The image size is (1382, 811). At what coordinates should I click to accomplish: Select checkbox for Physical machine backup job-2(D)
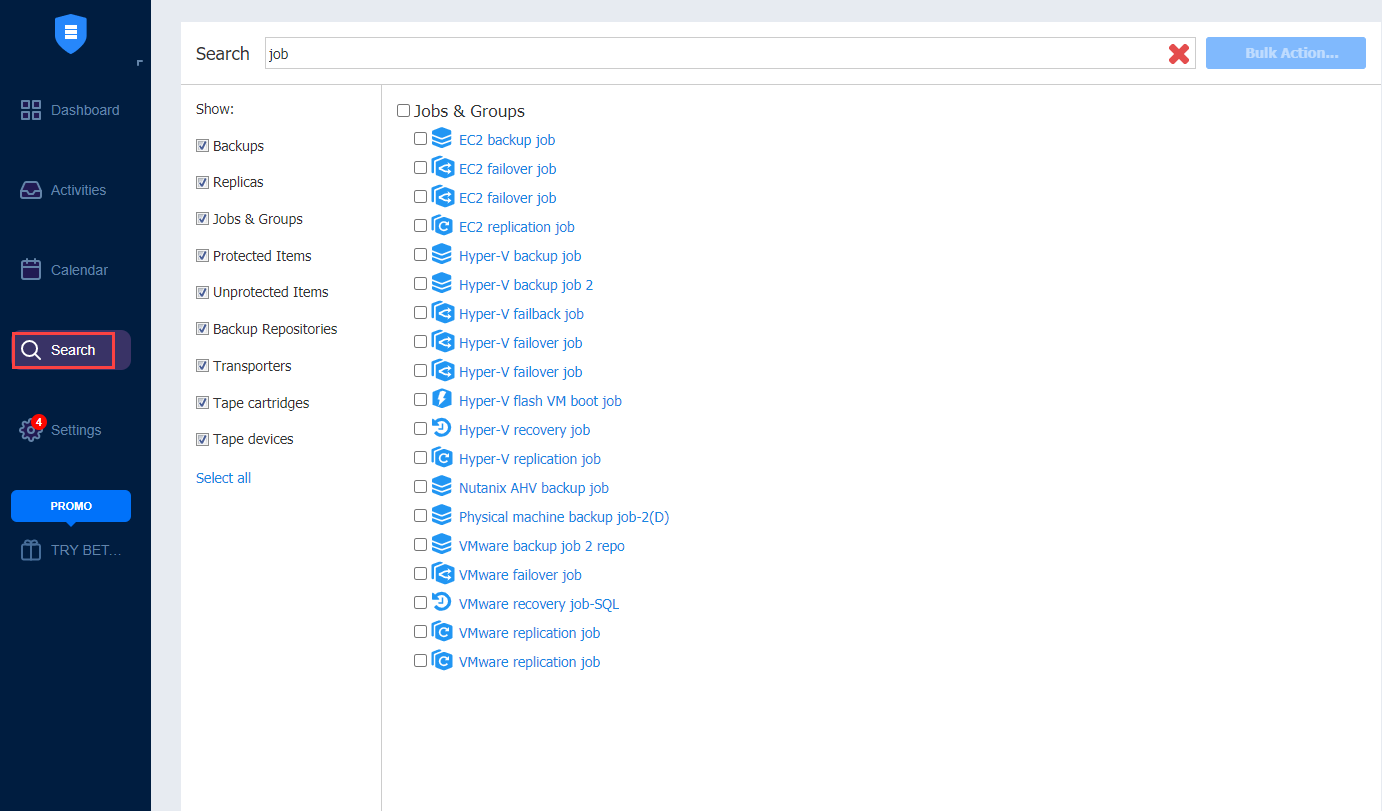(420, 516)
